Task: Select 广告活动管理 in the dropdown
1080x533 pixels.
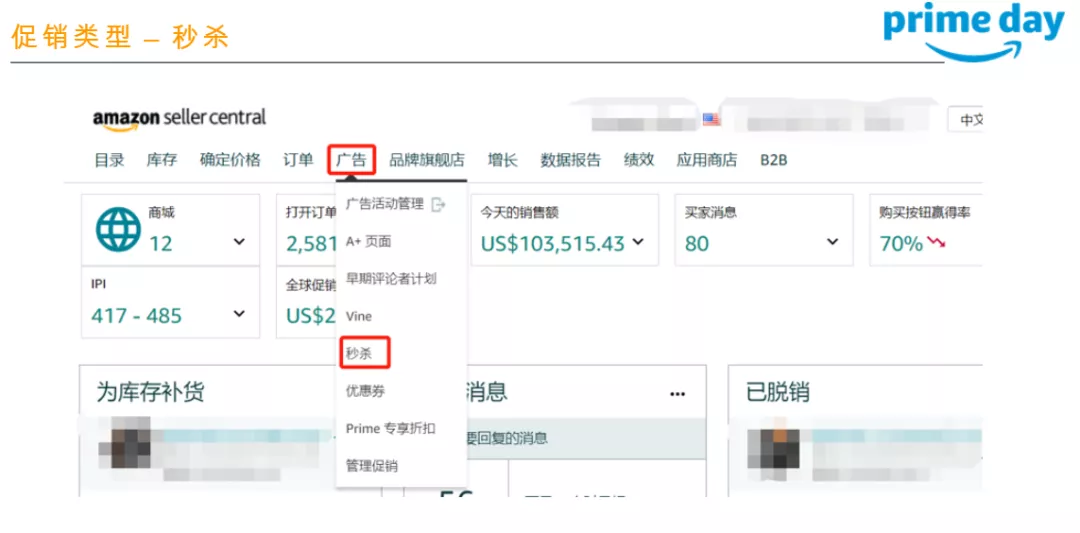Action: pos(384,205)
